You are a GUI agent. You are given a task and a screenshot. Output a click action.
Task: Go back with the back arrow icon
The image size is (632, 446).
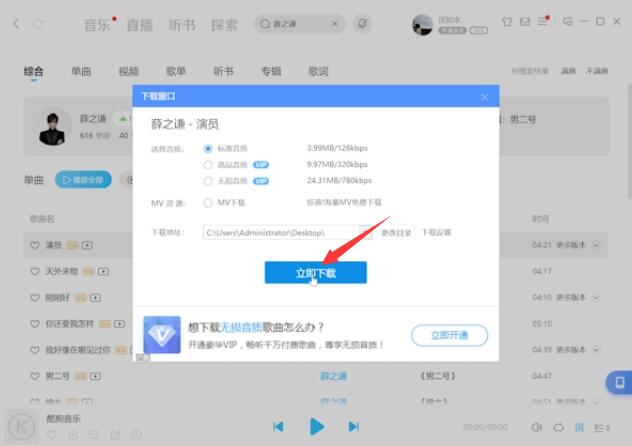[17, 24]
